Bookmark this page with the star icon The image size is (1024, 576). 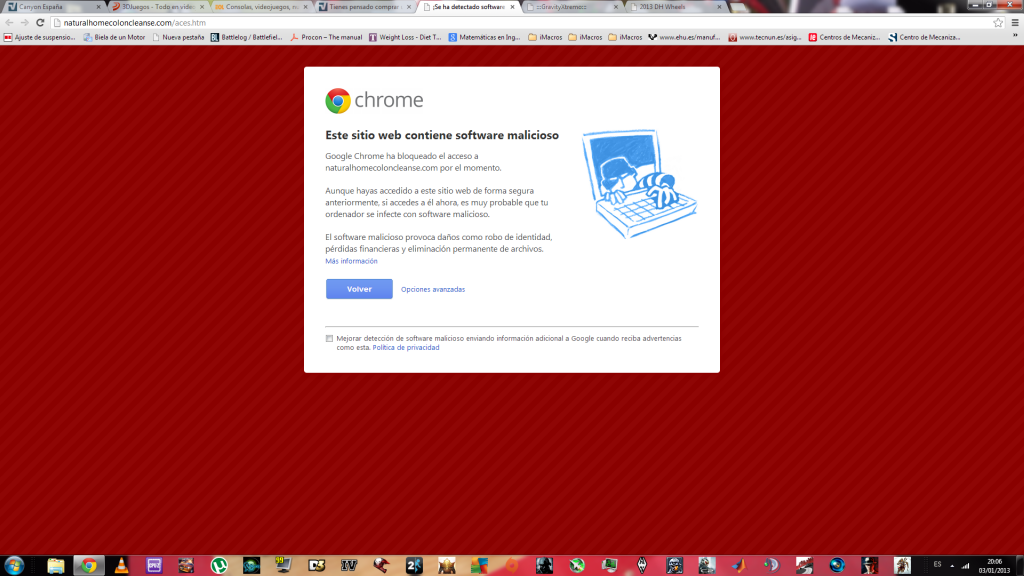click(x=998, y=23)
